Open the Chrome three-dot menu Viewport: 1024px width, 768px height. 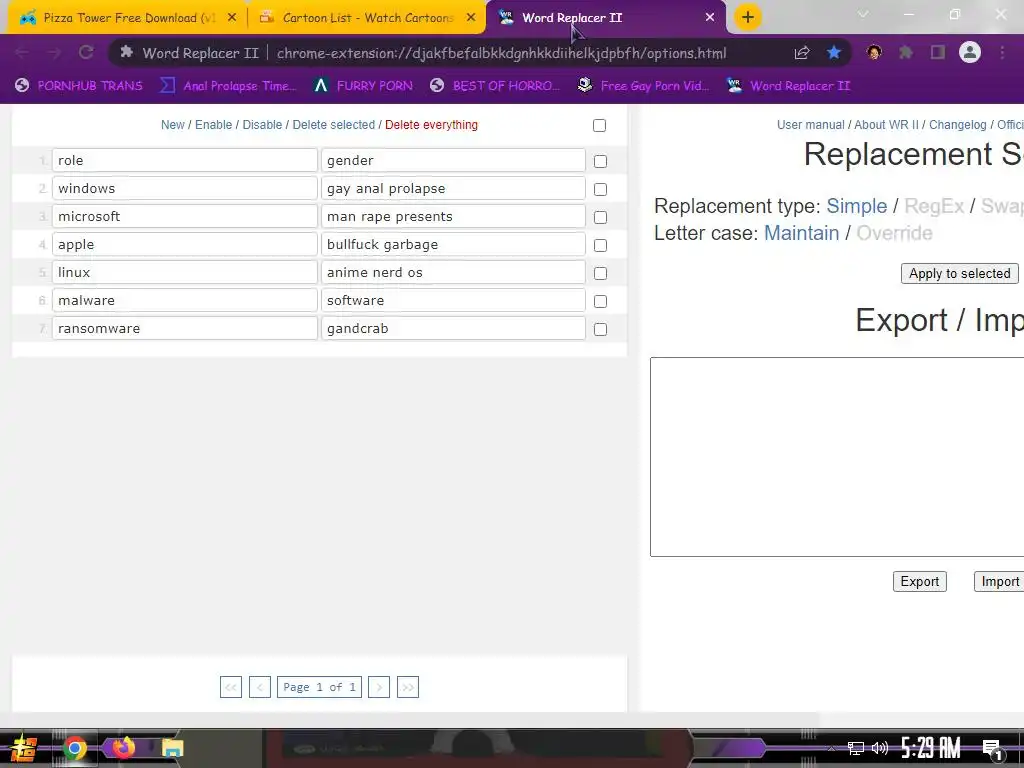click(x=1002, y=53)
